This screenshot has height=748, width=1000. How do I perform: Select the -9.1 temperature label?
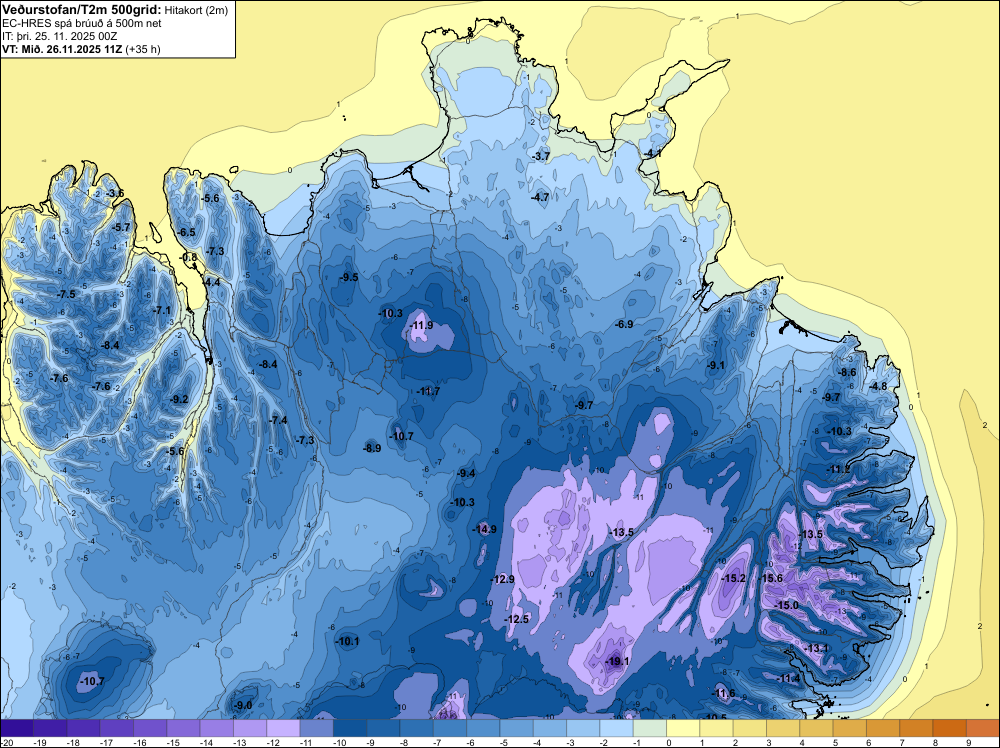pos(716,365)
